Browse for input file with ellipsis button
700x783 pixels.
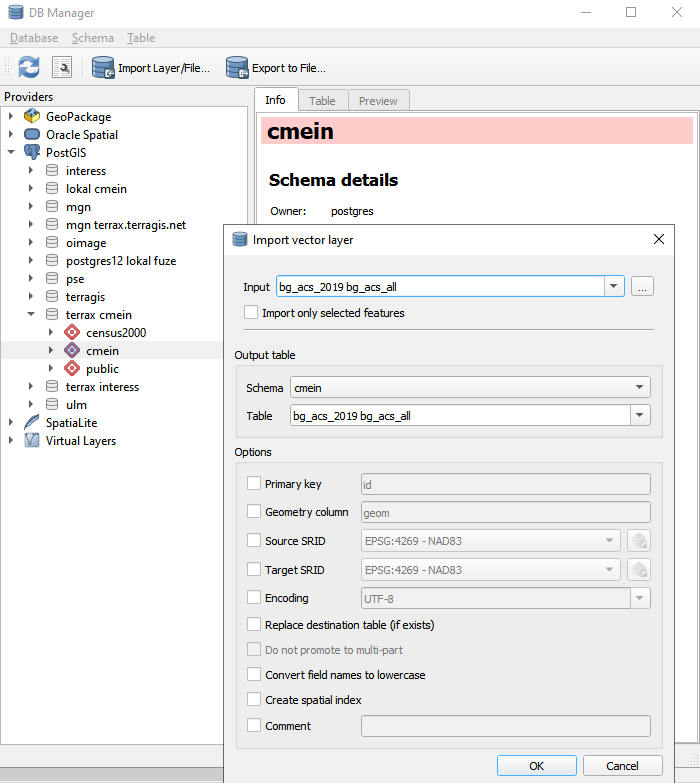click(642, 287)
